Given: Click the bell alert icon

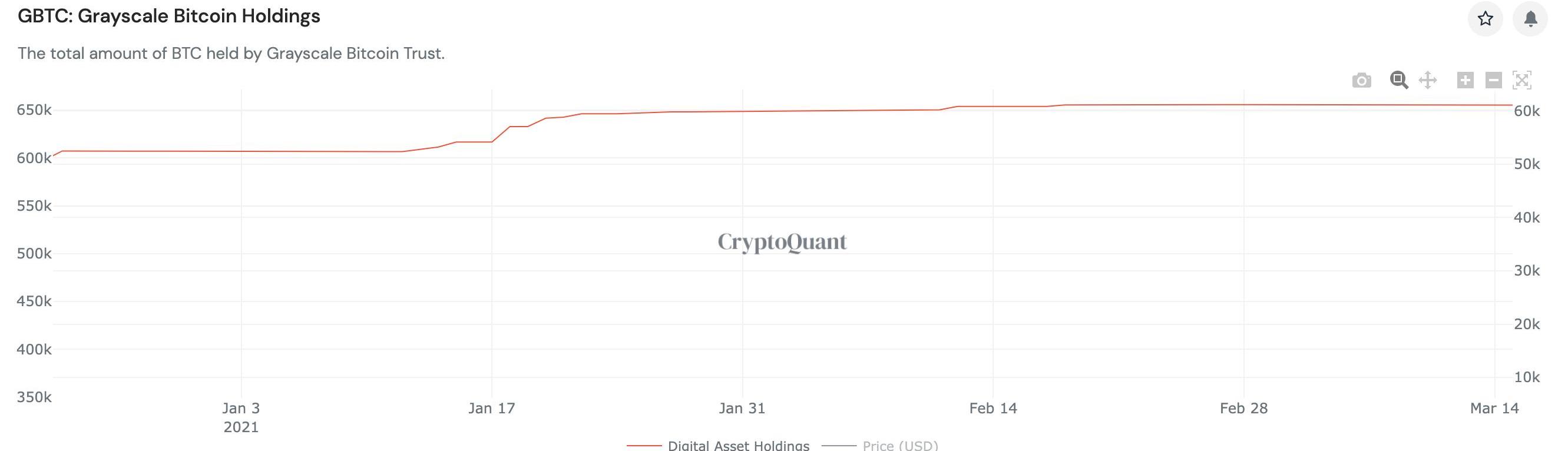Looking at the screenshot, I should point(1530,19).
